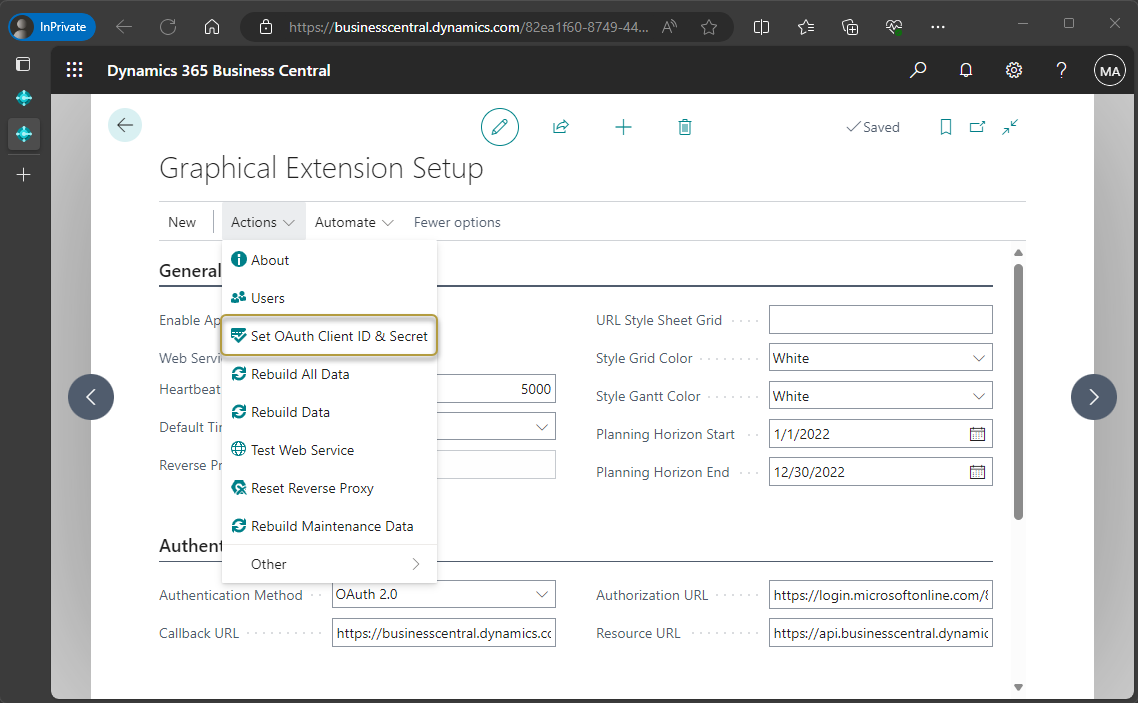Click the bookmark icon
Viewport: 1138px width, 703px height.
945,127
